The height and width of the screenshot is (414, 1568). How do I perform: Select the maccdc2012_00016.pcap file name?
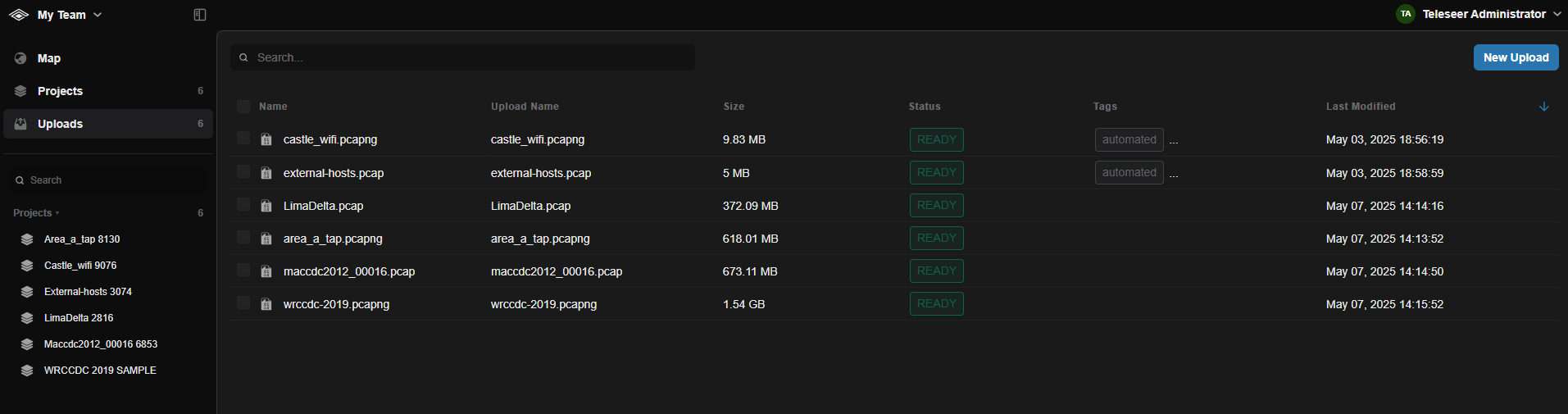[x=349, y=271]
